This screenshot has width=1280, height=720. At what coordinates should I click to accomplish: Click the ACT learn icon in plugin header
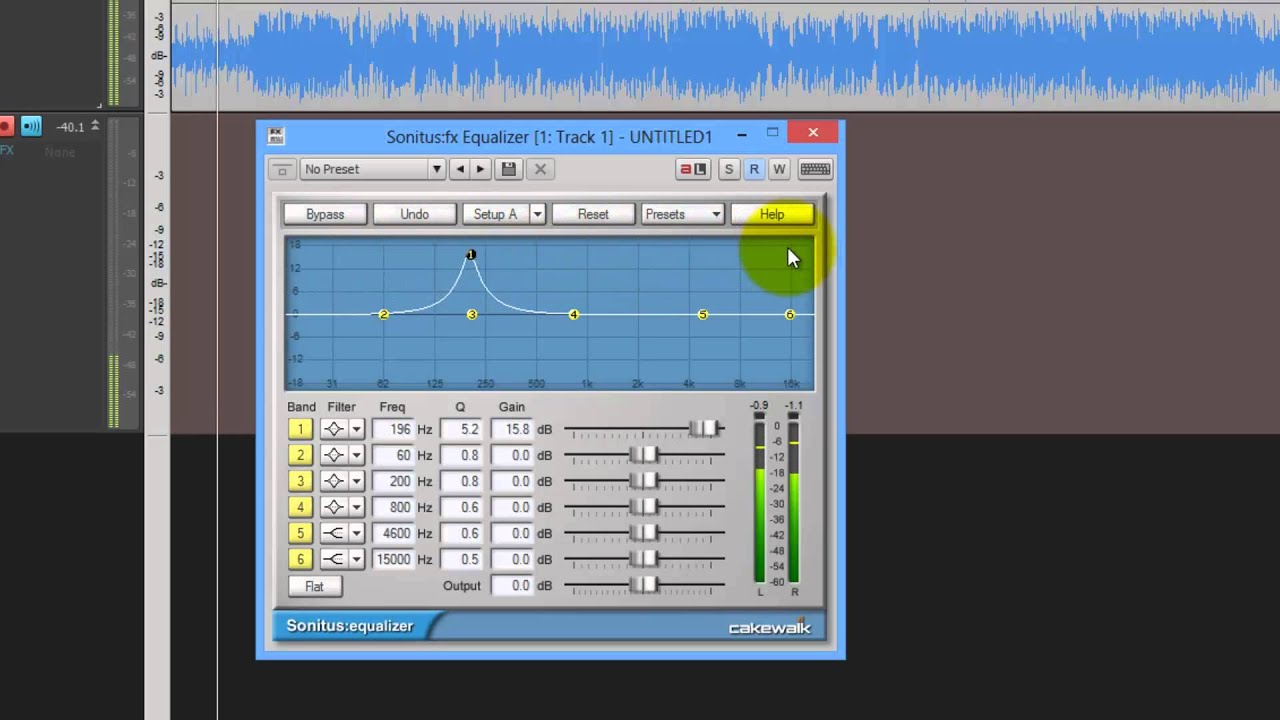pyautogui.click(x=693, y=169)
